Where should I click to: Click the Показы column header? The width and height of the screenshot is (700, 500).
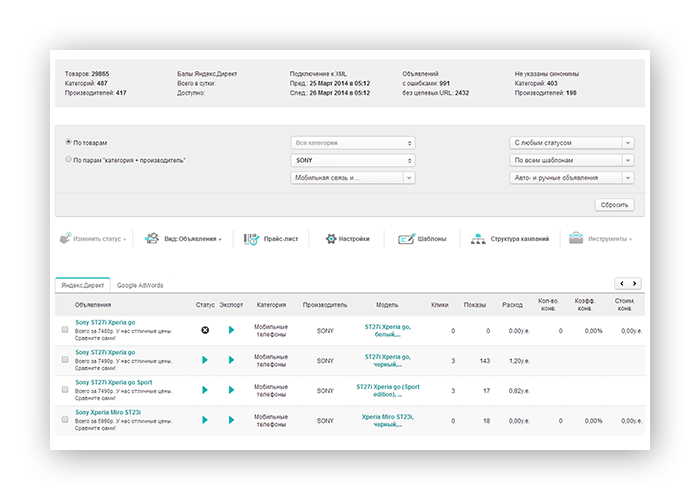coord(475,305)
